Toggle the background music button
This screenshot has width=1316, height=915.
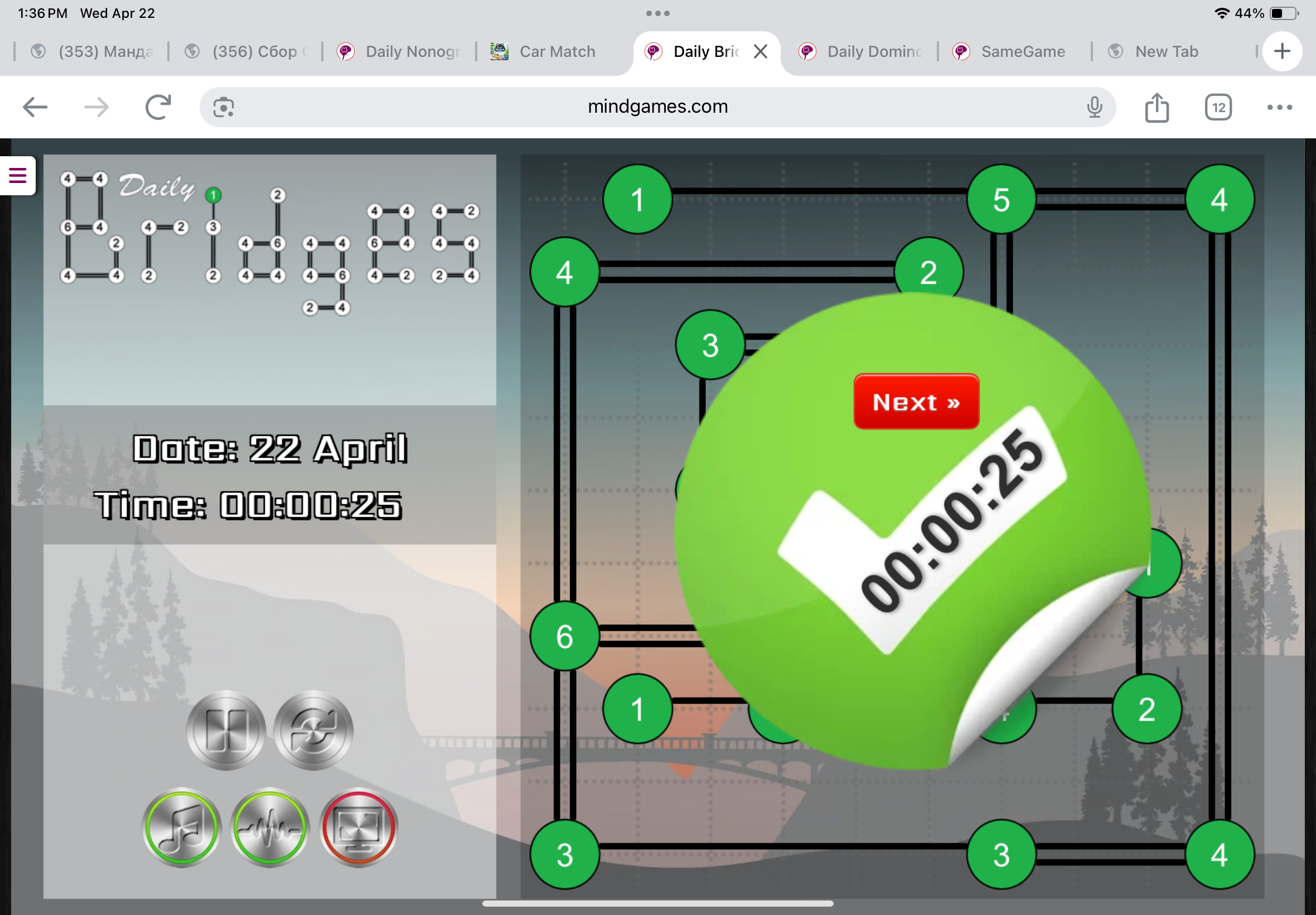click(x=182, y=827)
